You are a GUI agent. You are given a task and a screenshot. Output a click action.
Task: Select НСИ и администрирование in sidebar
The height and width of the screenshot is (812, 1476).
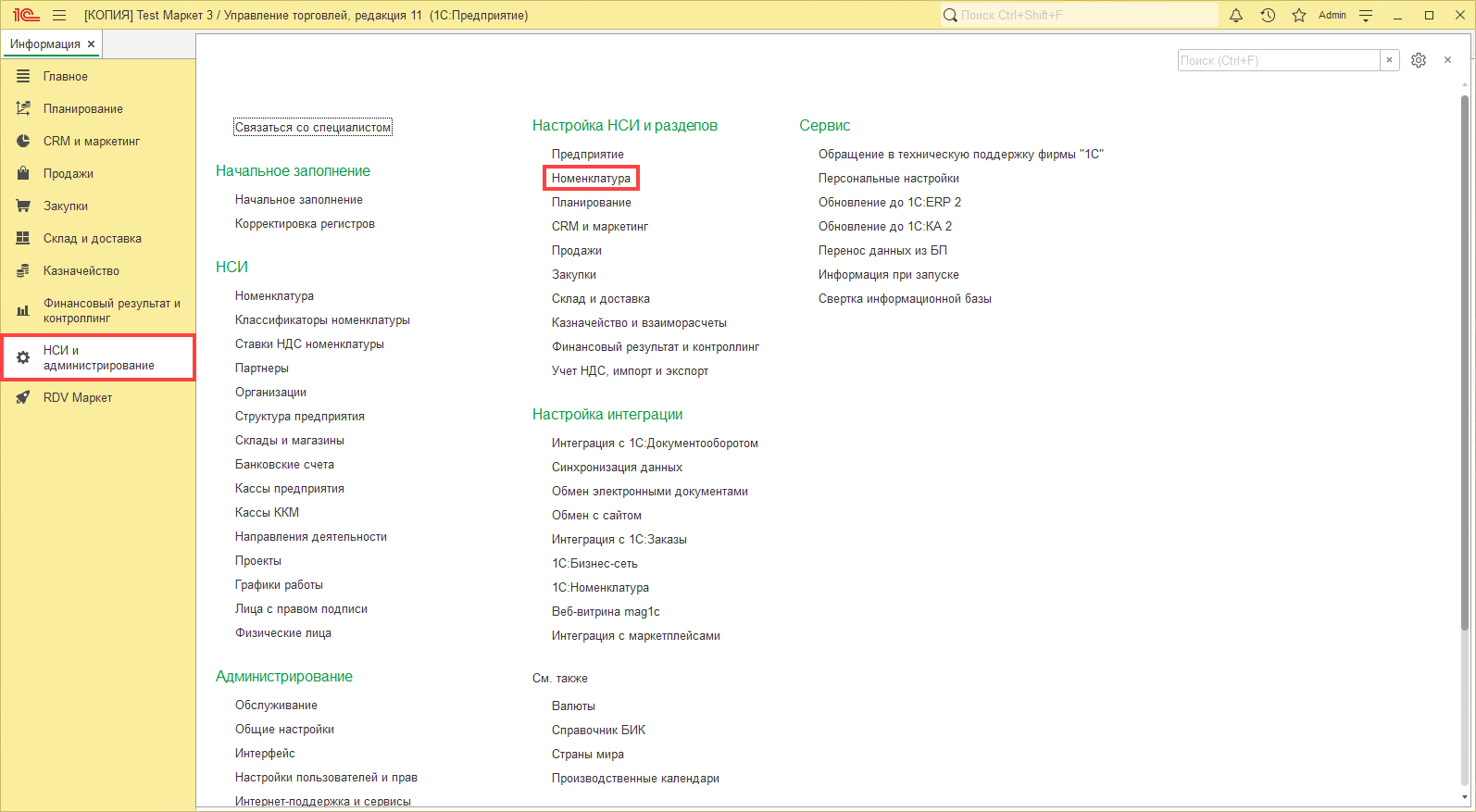[x=98, y=357]
